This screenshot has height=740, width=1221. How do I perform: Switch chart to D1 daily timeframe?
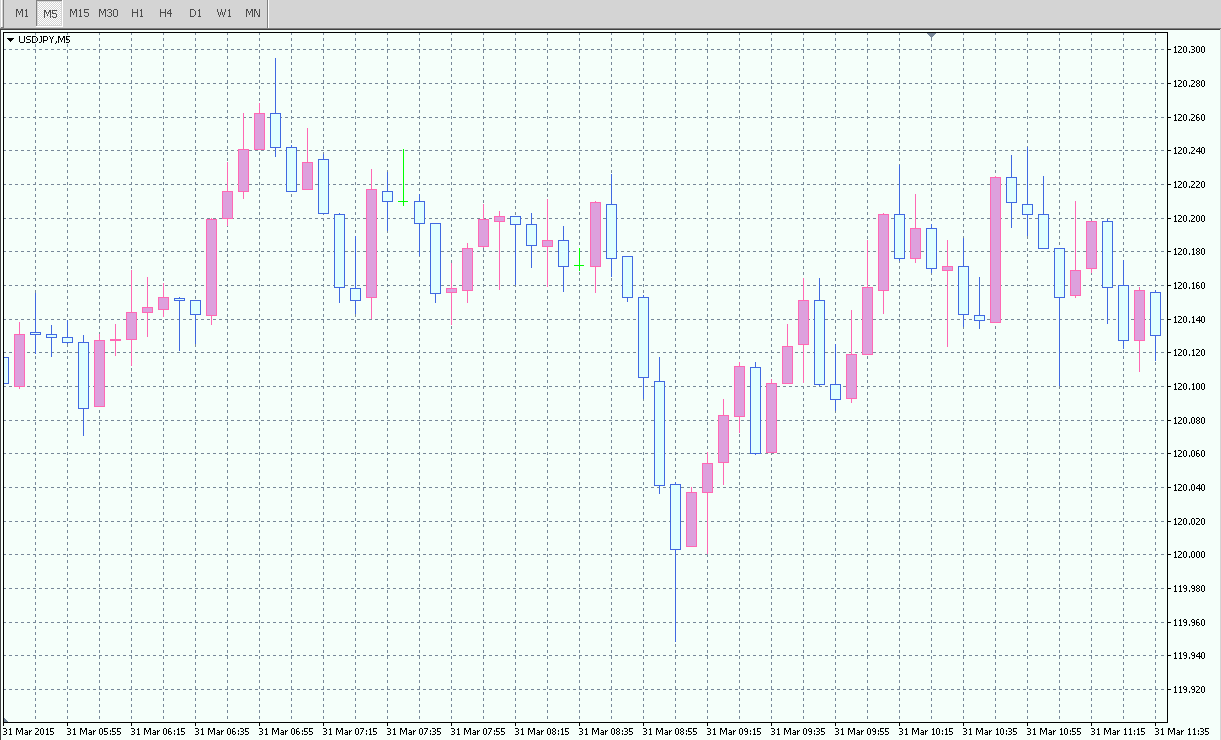pos(195,13)
